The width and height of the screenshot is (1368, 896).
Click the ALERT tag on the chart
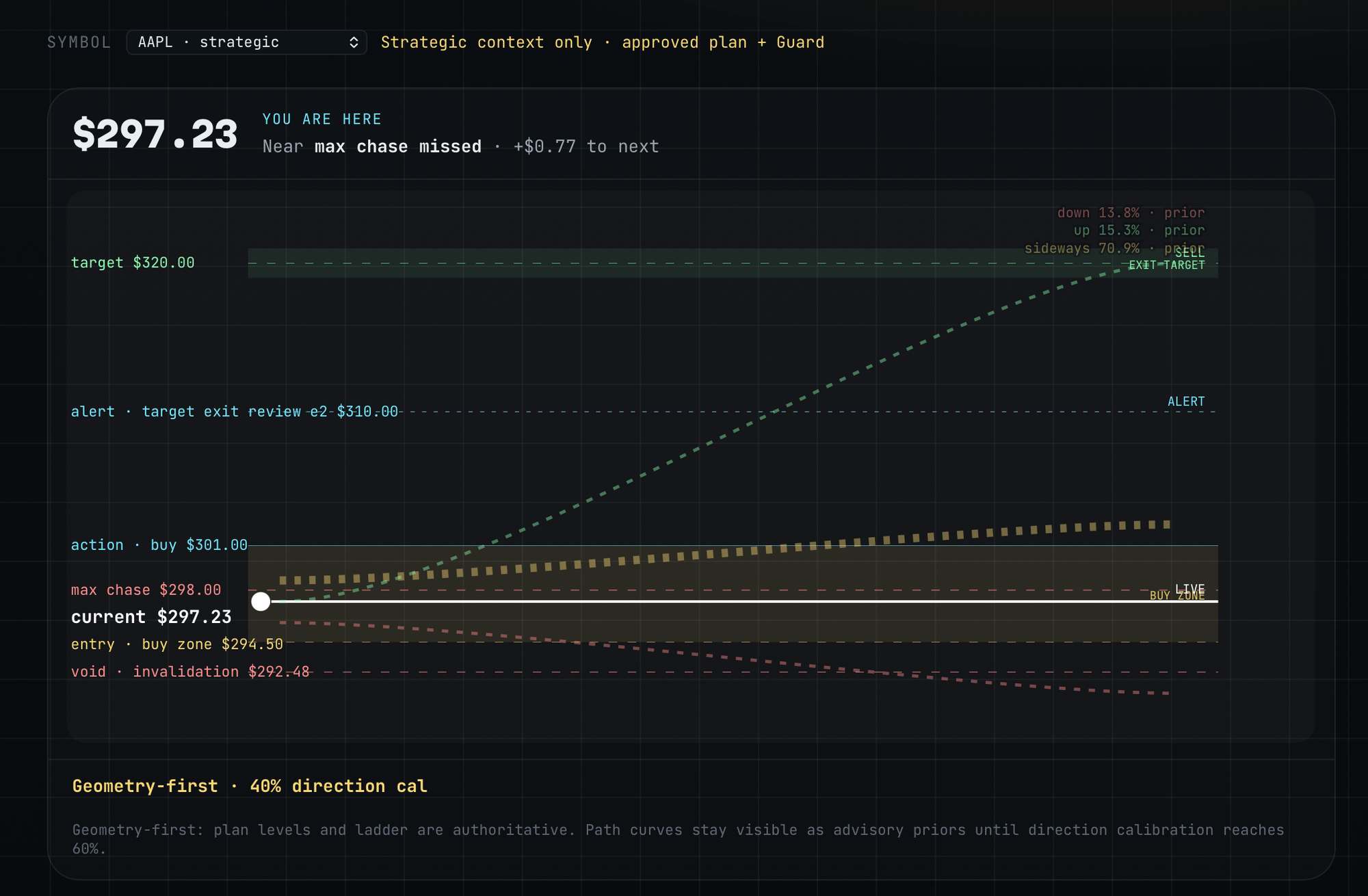click(1186, 401)
